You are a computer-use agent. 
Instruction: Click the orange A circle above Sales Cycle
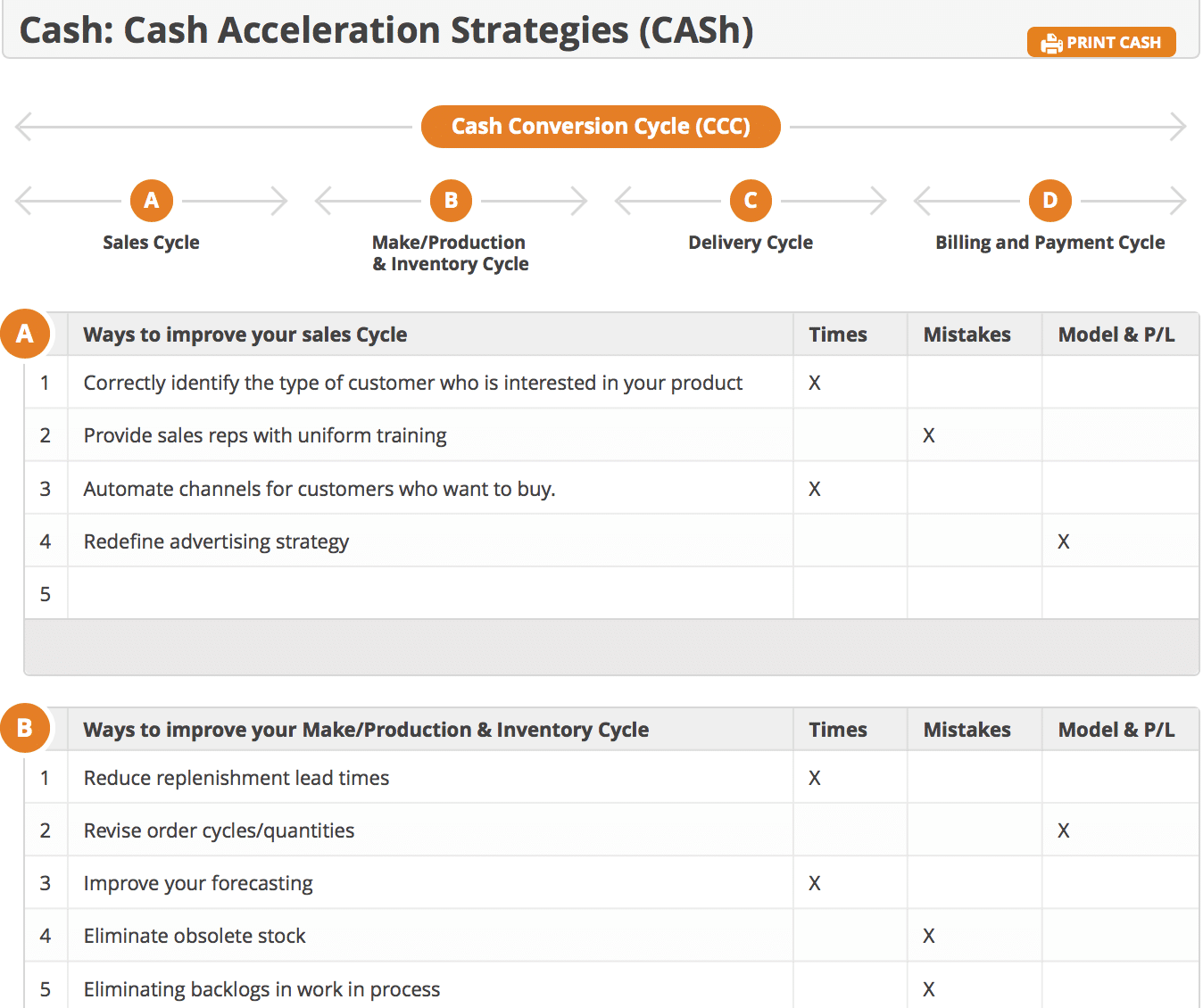click(152, 201)
